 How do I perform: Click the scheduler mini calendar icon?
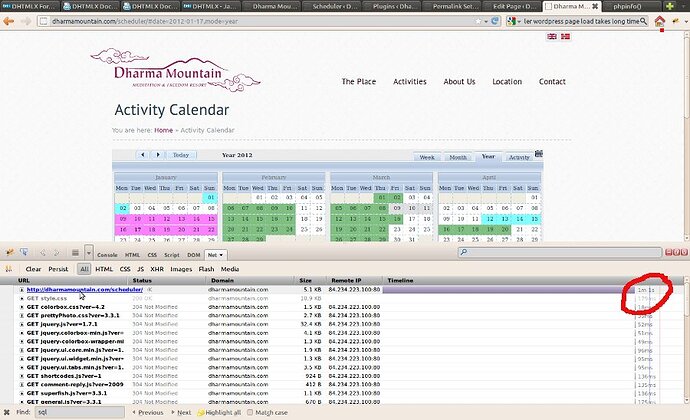coord(539,154)
